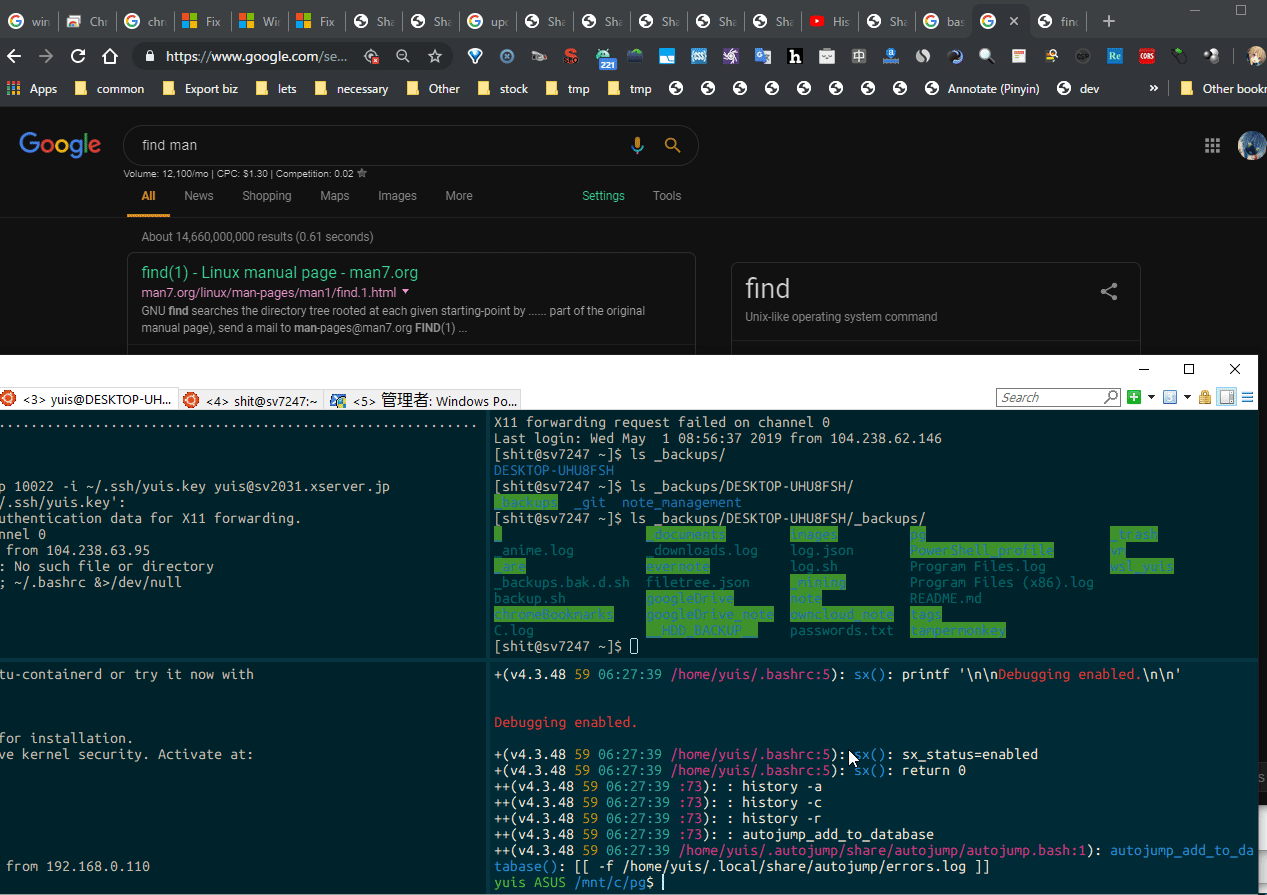Open the ConEmu hamburger settings menu
This screenshot has width=1267, height=895.
click(x=1247, y=397)
